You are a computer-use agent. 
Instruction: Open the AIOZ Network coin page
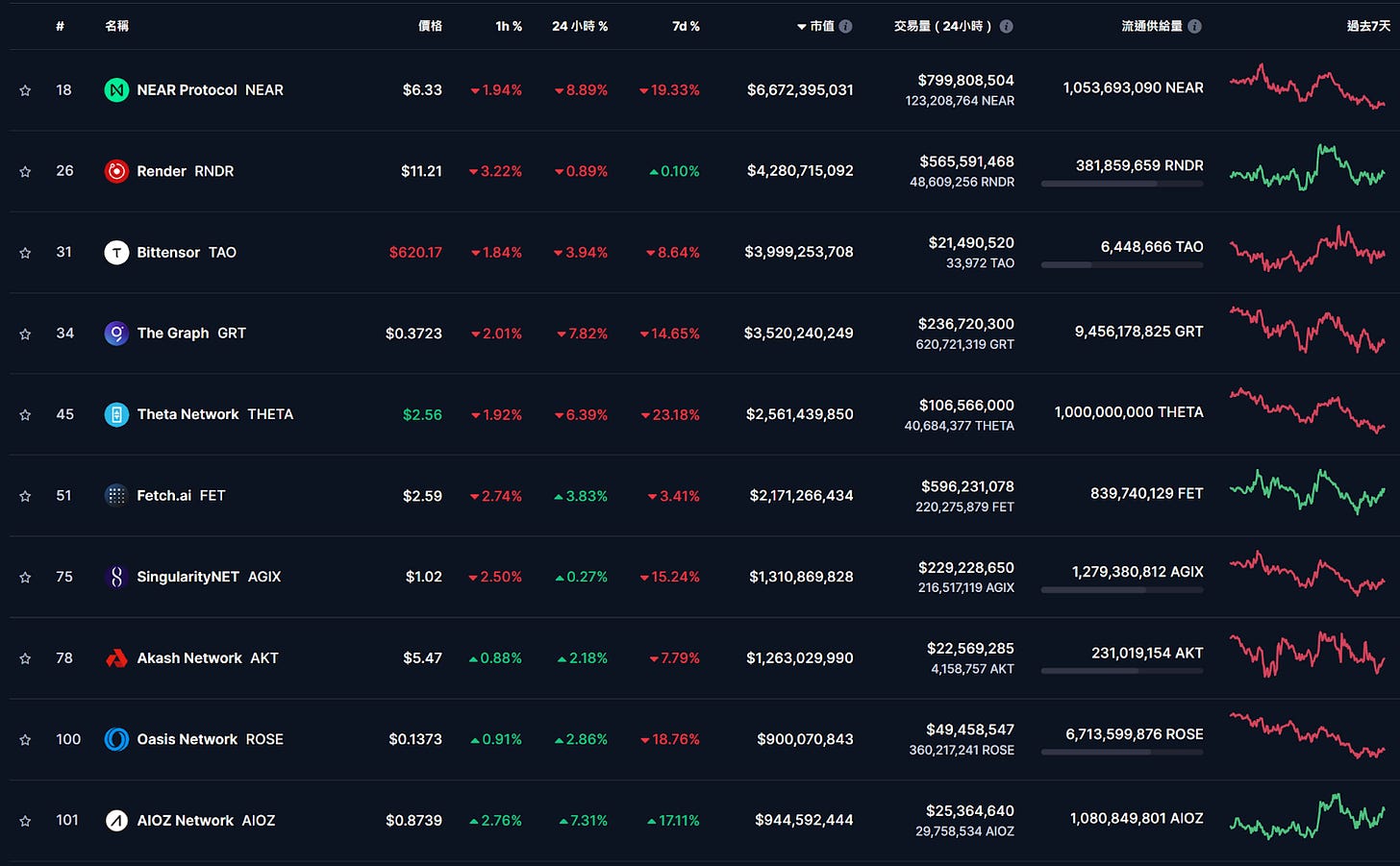pos(206,821)
